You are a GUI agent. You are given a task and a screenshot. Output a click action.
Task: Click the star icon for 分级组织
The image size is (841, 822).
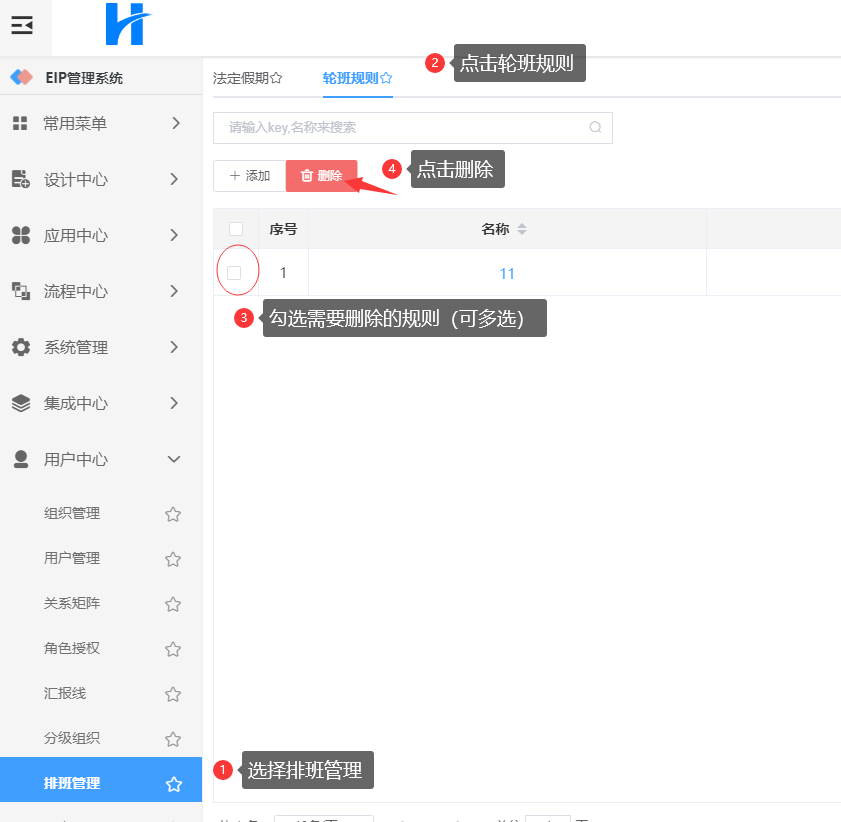(173, 739)
